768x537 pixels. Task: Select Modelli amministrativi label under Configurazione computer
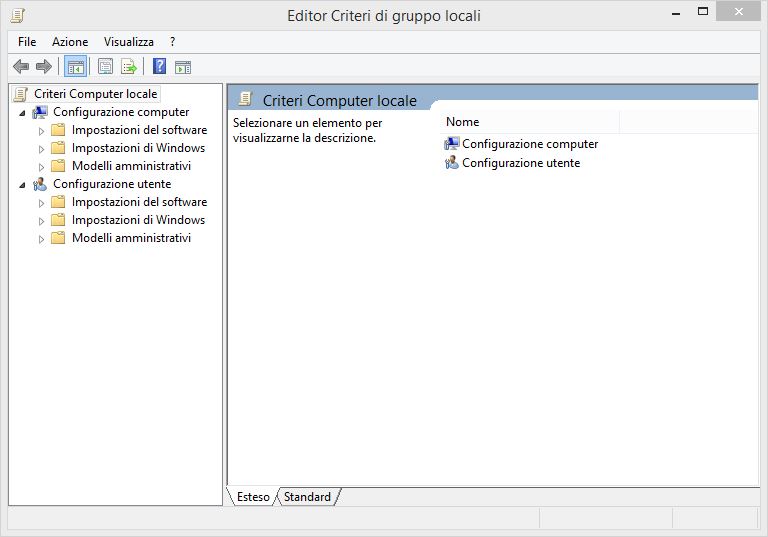coord(131,166)
